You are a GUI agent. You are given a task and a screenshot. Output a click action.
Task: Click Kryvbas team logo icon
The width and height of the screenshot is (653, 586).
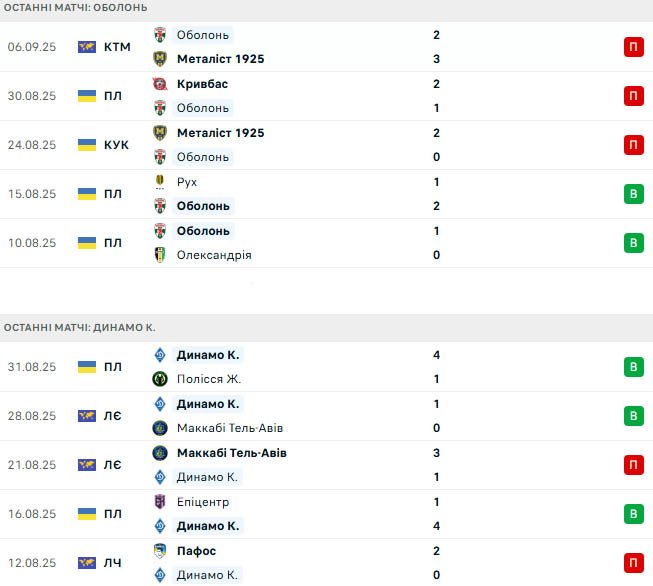160,84
